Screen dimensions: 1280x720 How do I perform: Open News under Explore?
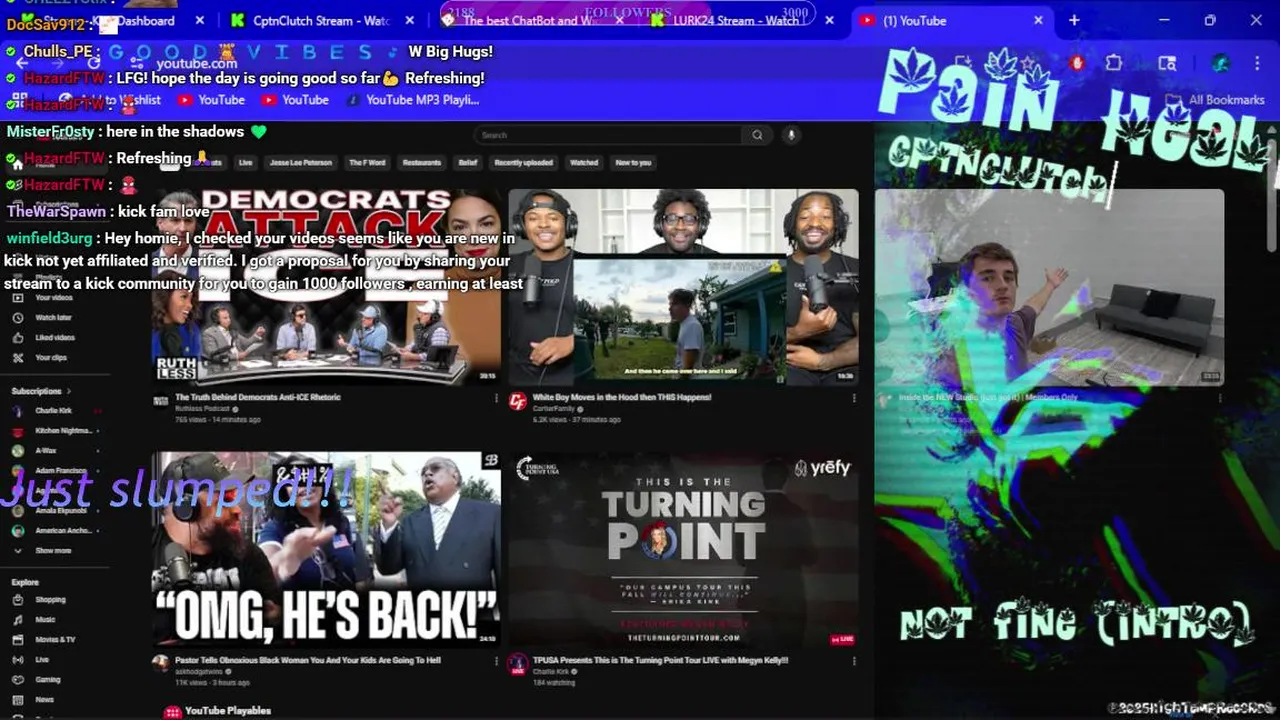45,700
